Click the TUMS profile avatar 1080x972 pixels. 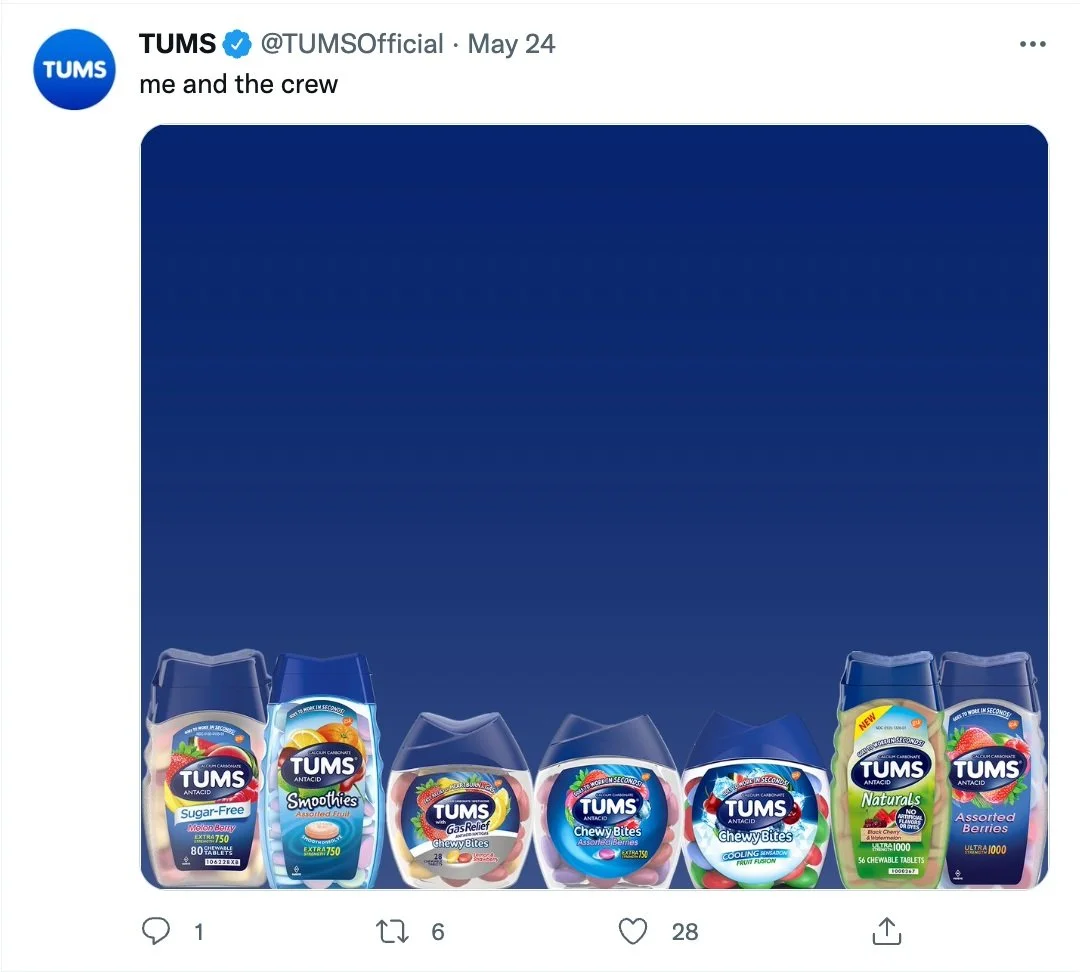74,69
